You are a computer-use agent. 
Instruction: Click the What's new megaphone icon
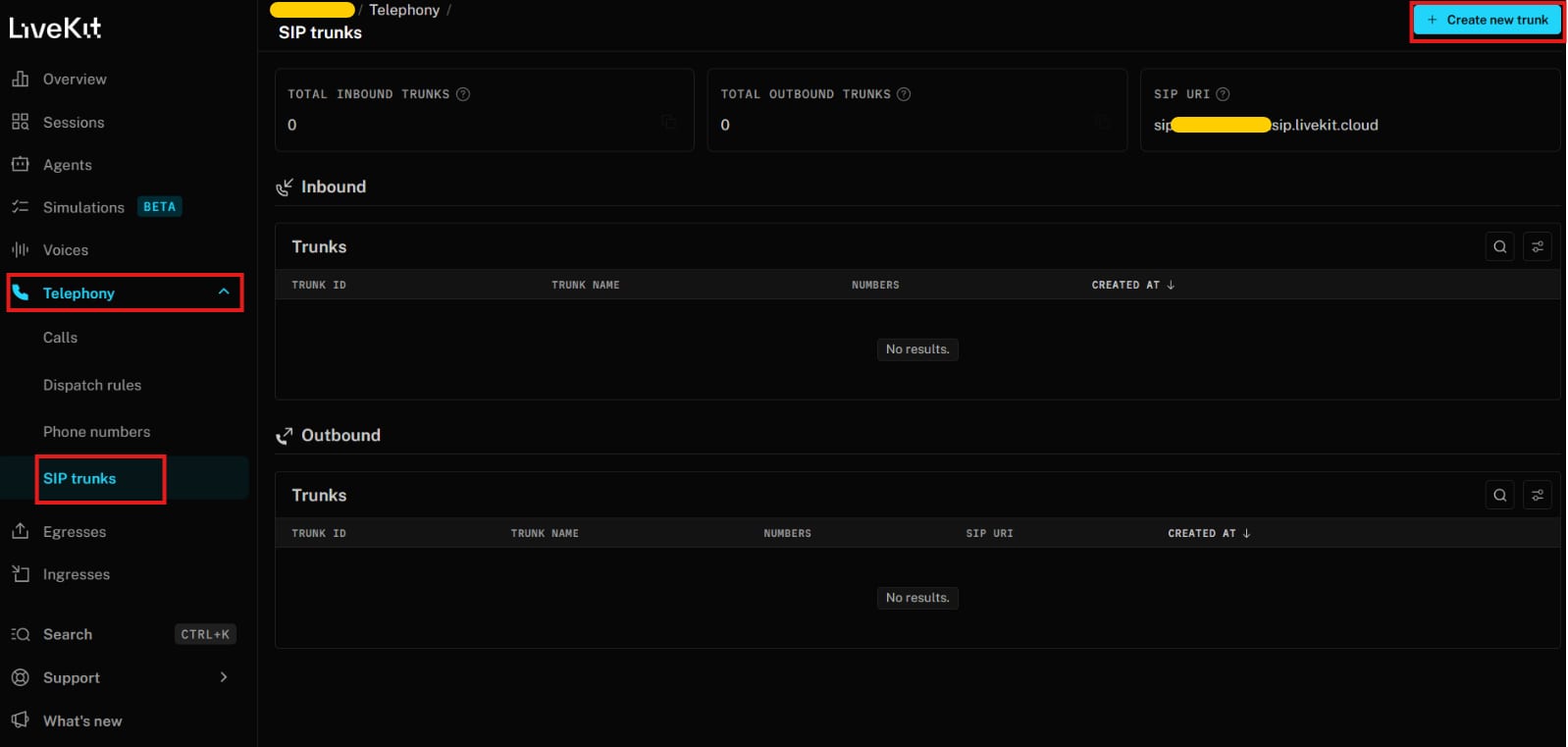[x=20, y=720]
